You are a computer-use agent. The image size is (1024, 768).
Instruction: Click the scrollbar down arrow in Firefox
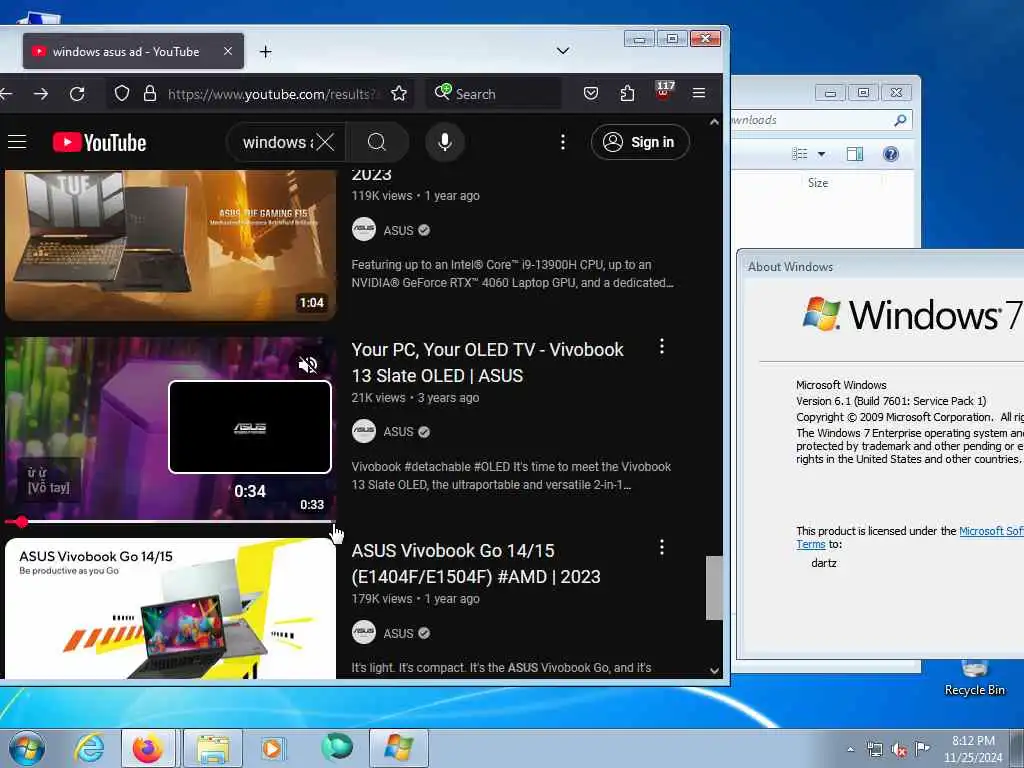point(714,671)
